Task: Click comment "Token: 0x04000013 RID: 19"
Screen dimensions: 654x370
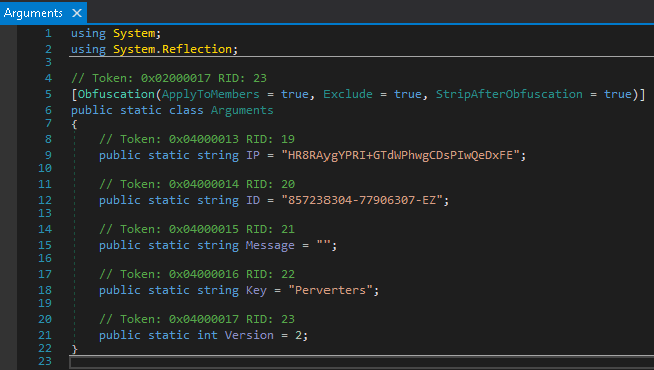Action: (x=197, y=139)
